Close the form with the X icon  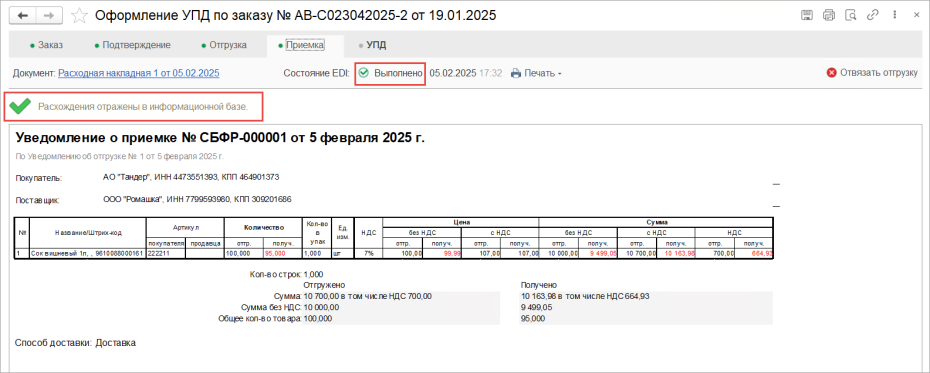coord(916,16)
